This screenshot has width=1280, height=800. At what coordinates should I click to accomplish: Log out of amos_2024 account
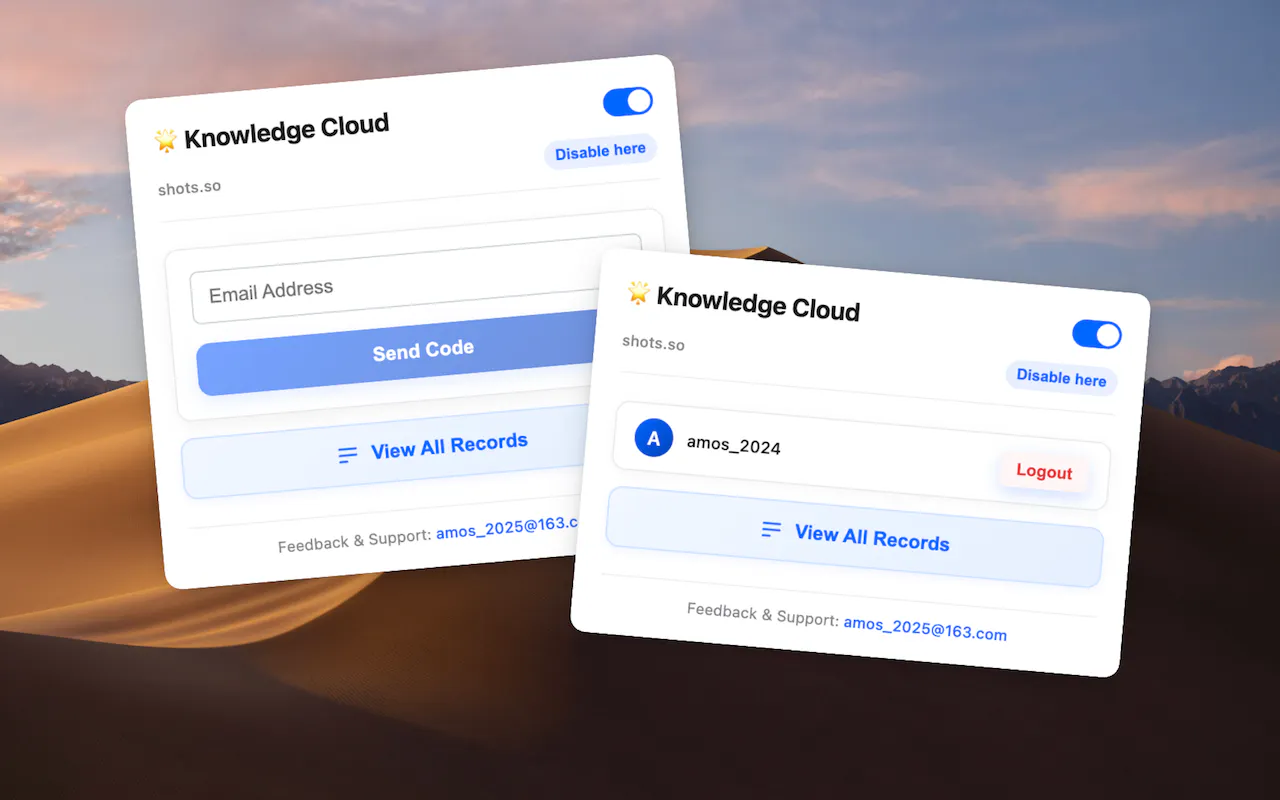(x=1044, y=472)
